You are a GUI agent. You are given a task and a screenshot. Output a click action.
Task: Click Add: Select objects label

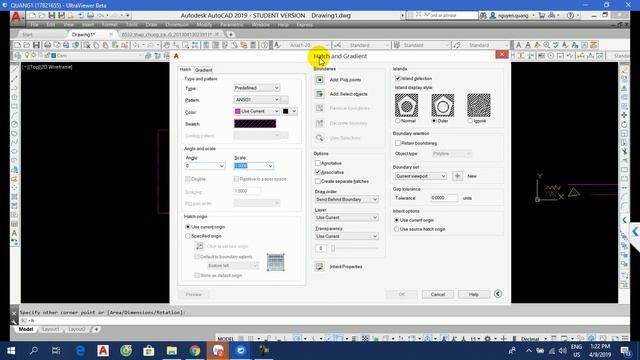(x=349, y=94)
